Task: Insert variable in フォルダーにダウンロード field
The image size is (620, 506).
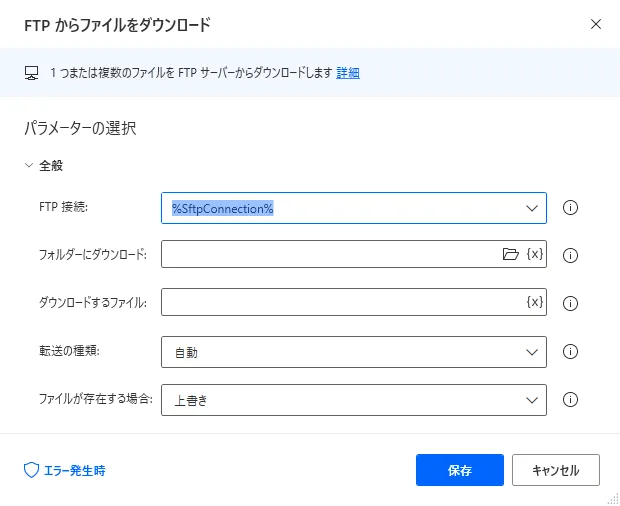Action: click(x=535, y=254)
